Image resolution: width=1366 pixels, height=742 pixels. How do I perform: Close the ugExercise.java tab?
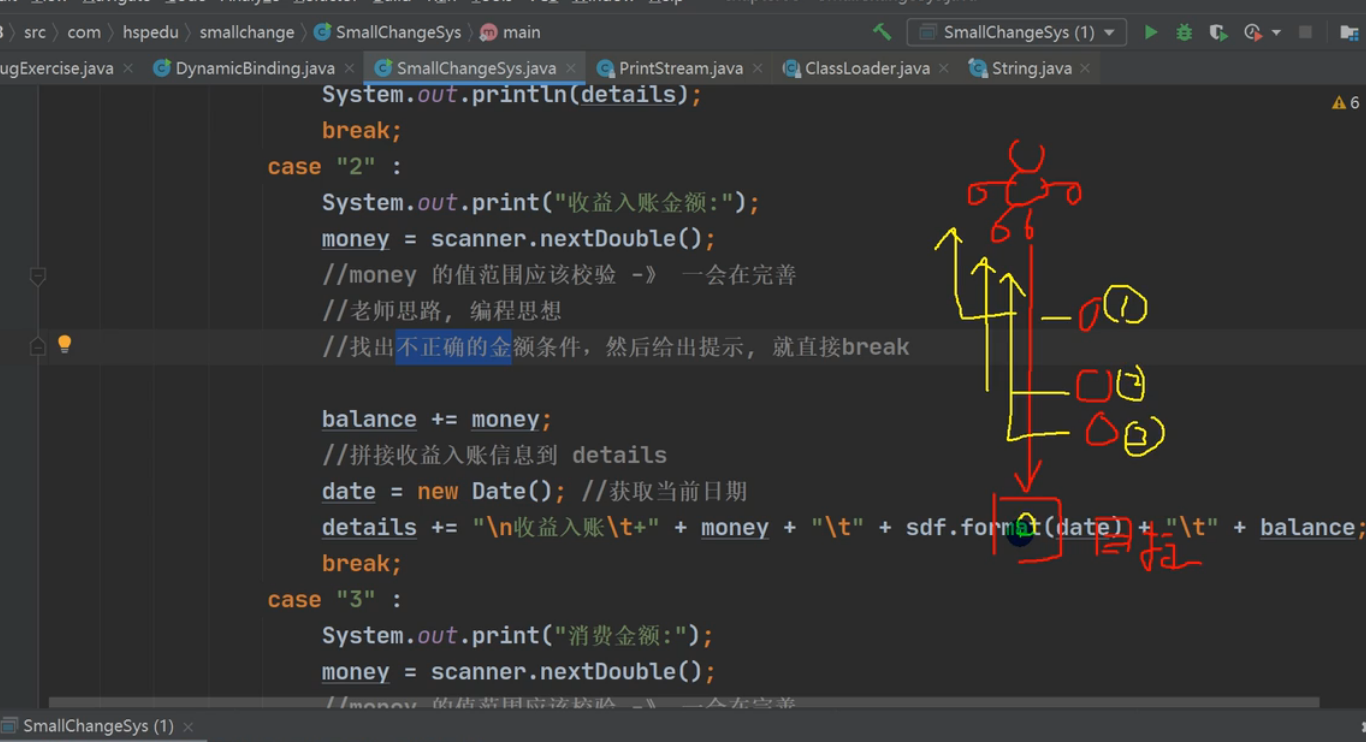(129, 68)
